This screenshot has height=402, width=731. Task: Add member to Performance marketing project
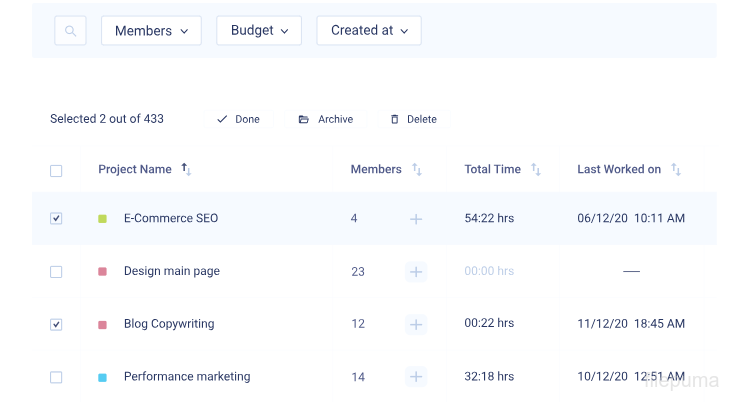click(416, 377)
